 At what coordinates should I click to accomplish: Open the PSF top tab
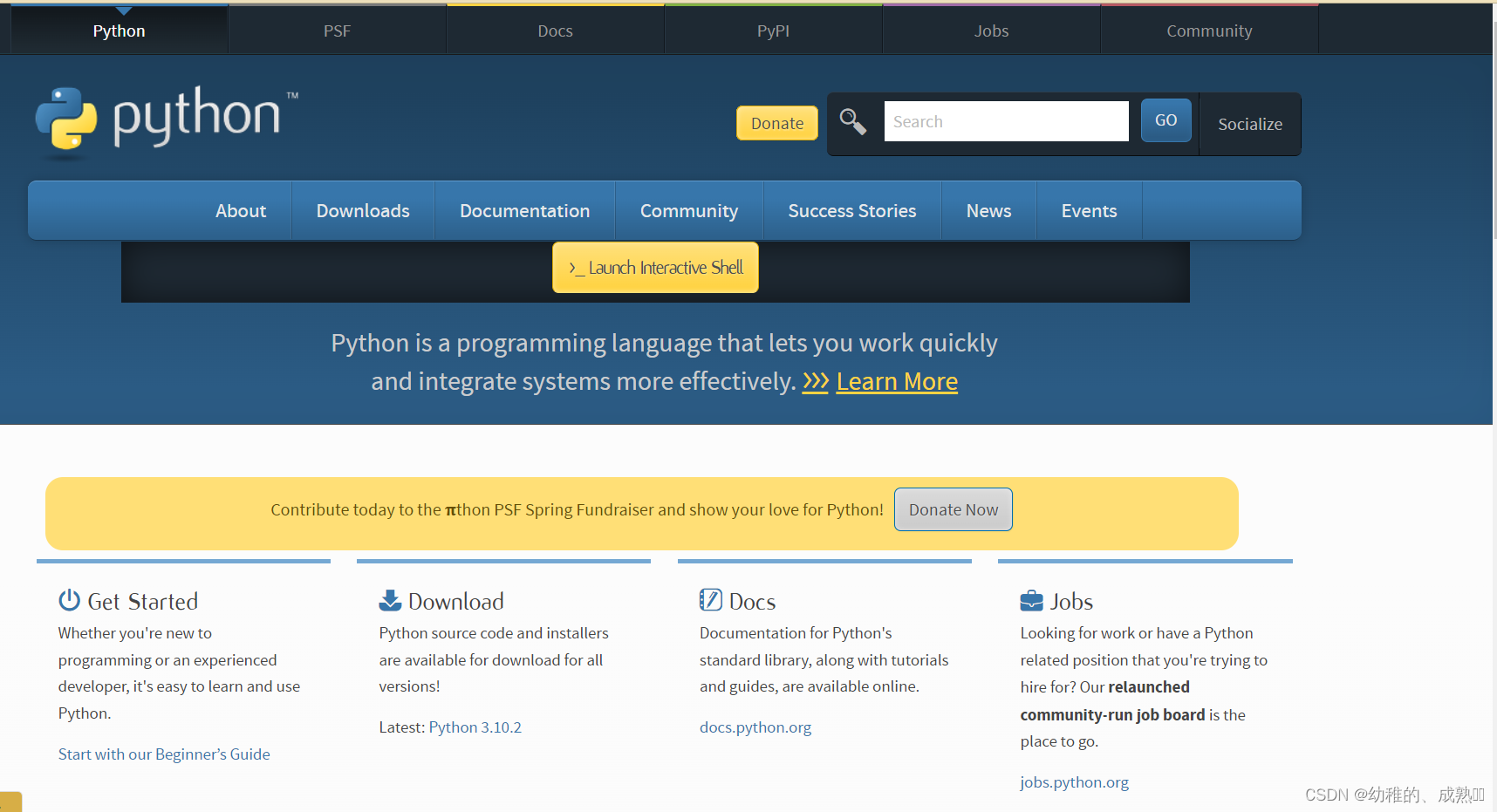point(338,31)
